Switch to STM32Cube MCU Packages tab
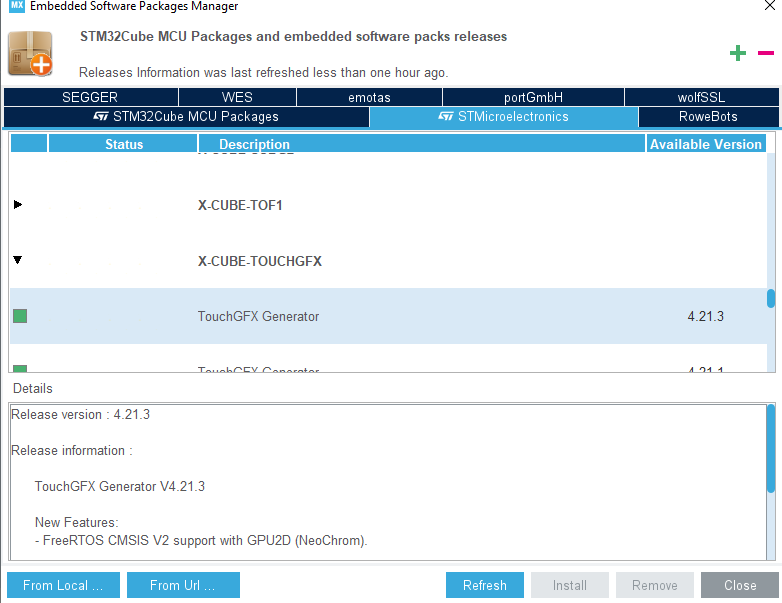 click(186, 117)
